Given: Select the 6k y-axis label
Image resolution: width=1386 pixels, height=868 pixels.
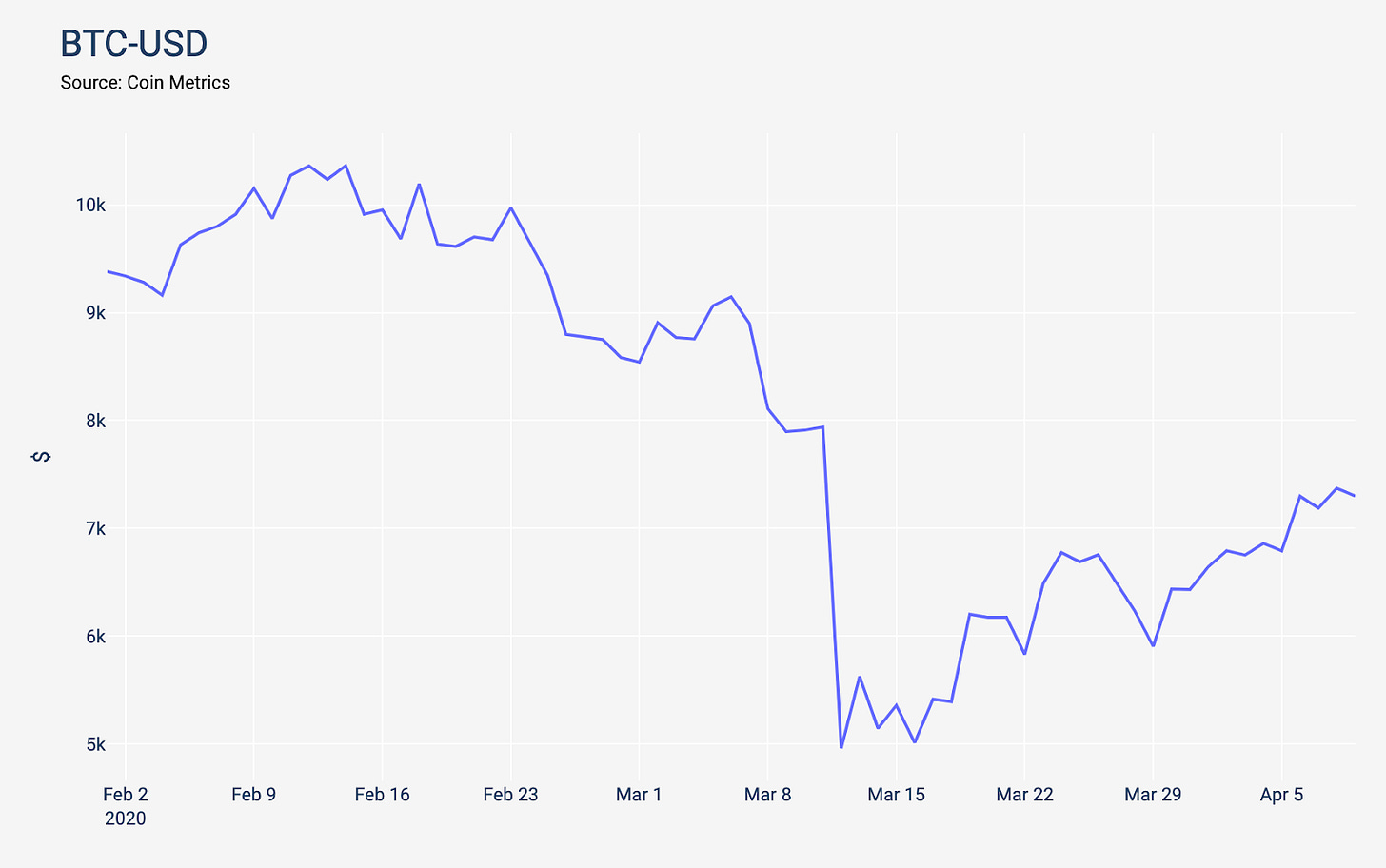Looking at the screenshot, I should point(95,637).
